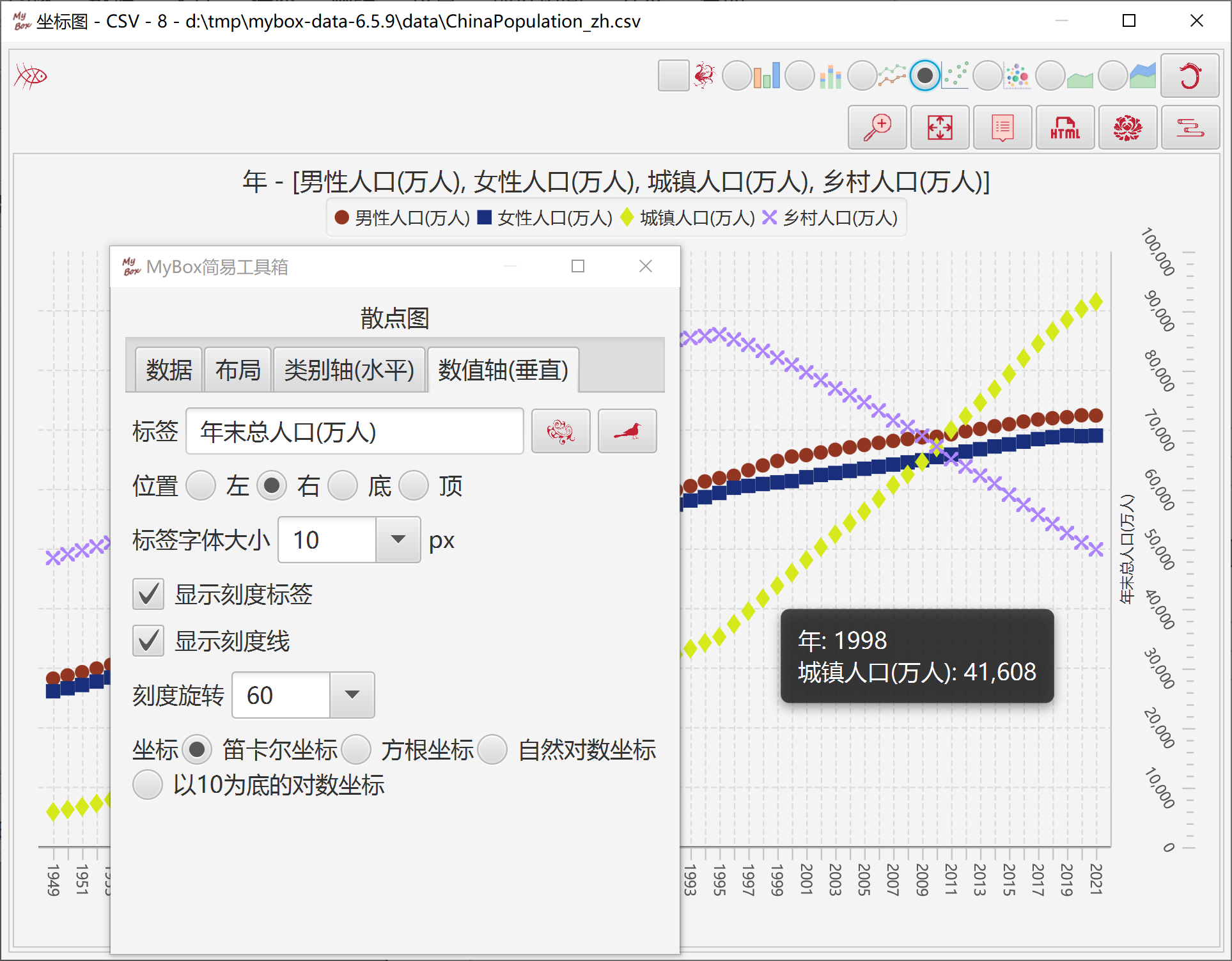The height and width of the screenshot is (961, 1232).
Task: Click the 标签 text field with 年末总人口(万人)
Action: (x=355, y=432)
